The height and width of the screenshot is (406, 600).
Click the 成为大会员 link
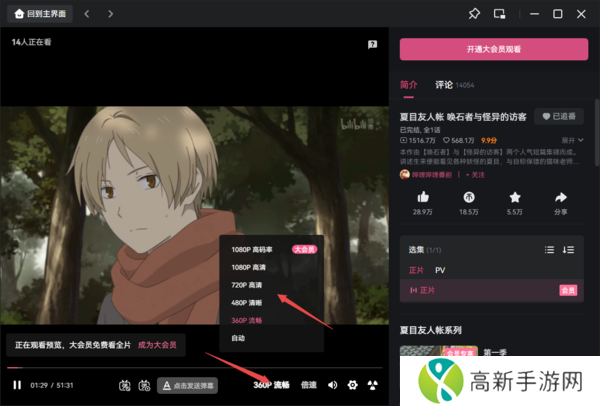coord(157,345)
